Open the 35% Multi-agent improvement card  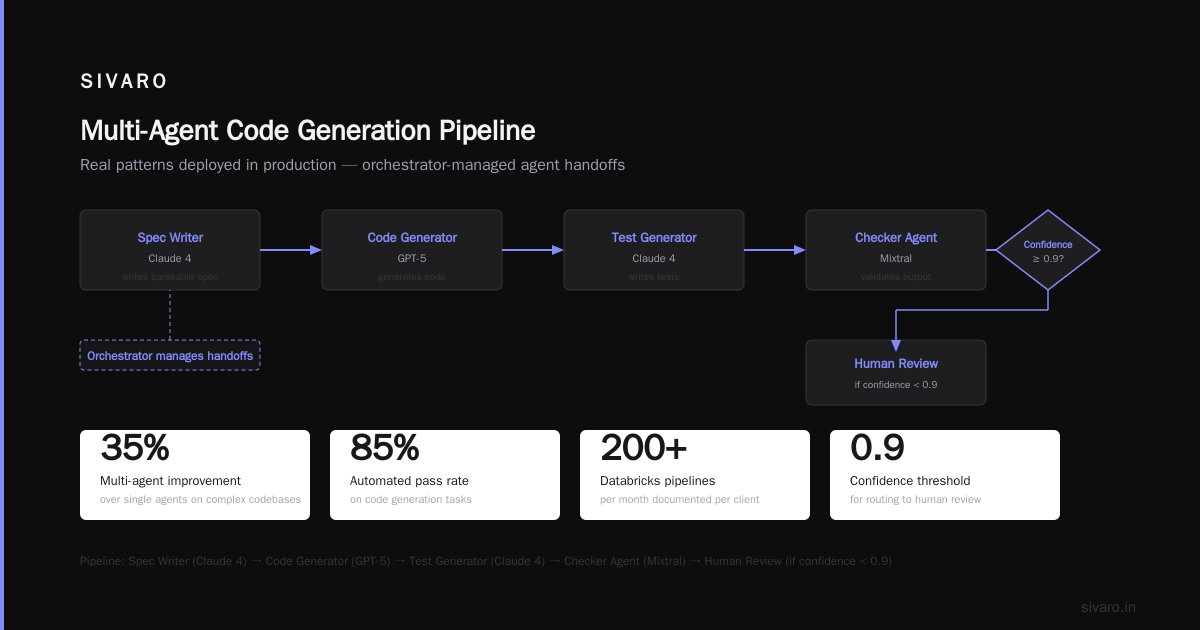tap(195, 475)
